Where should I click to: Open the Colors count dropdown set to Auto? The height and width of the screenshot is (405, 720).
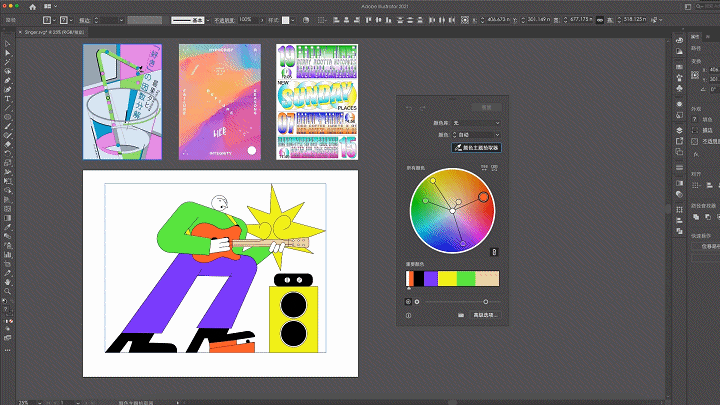pos(475,134)
